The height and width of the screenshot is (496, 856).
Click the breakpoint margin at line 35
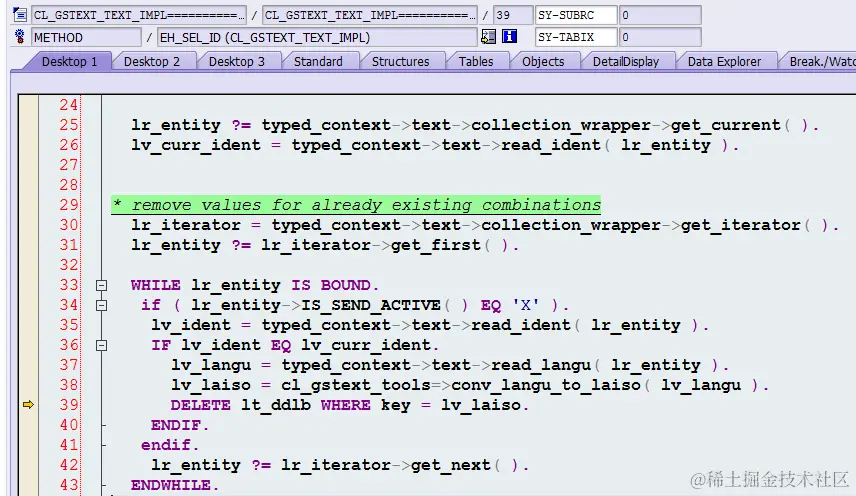(x=28, y=325)
